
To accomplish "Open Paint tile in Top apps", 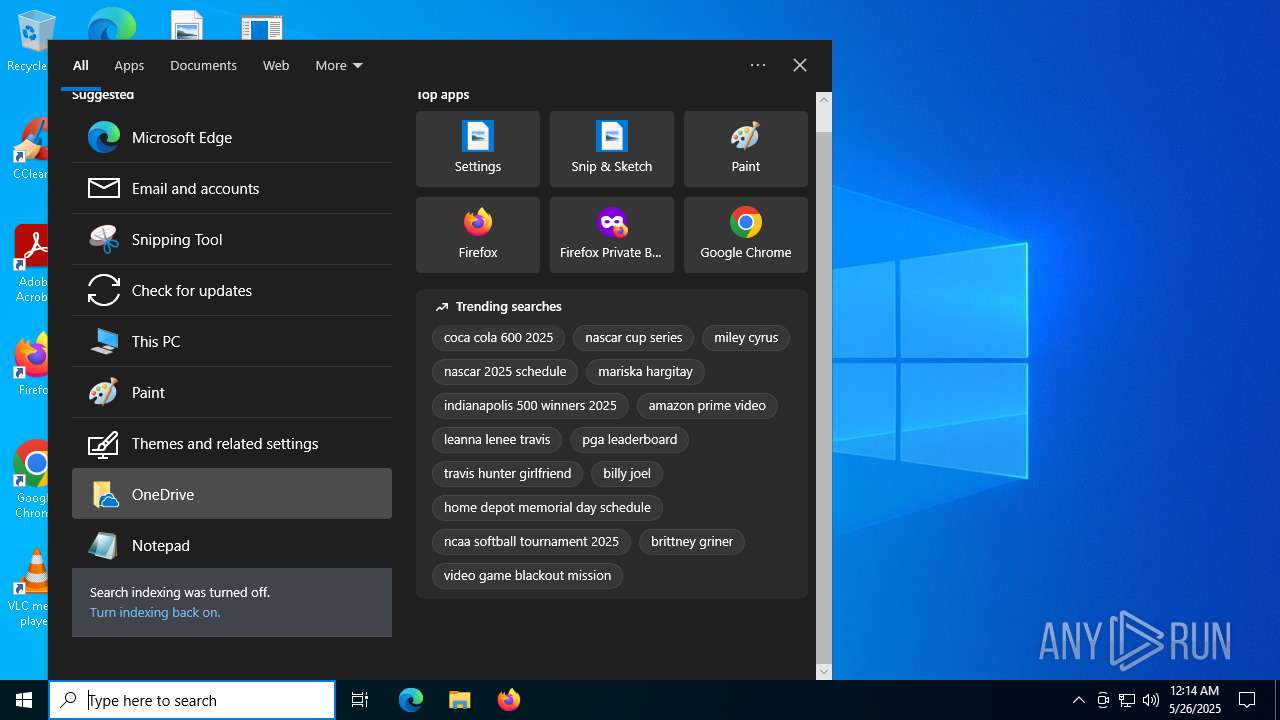I will pos(746,149).
